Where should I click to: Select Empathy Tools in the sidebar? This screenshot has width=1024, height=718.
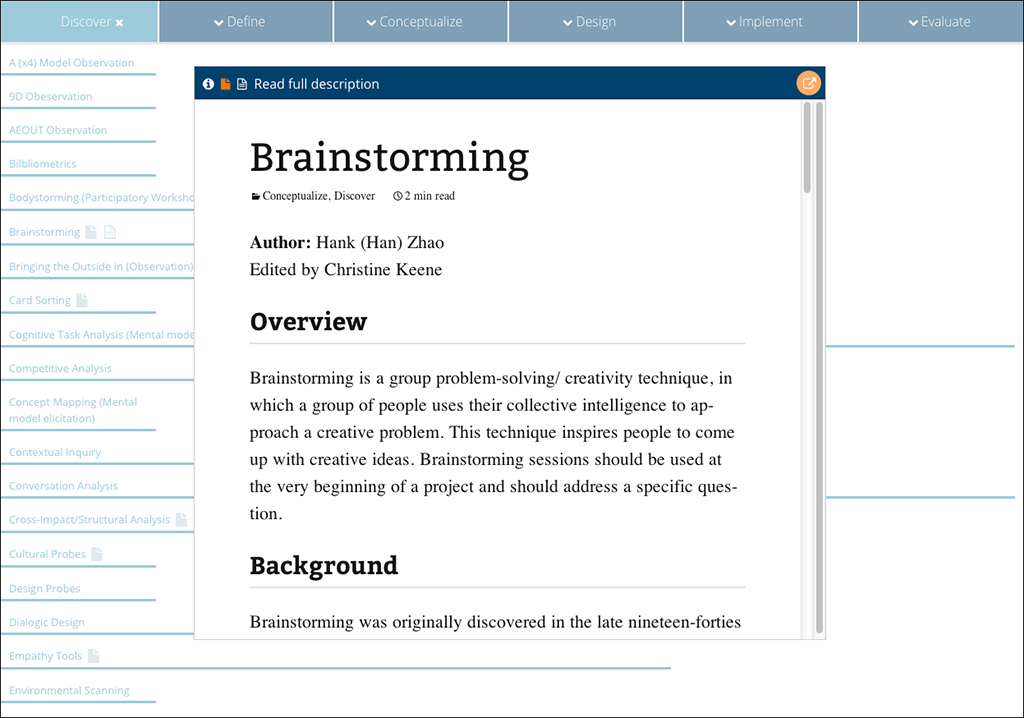[x=46, y=656]
